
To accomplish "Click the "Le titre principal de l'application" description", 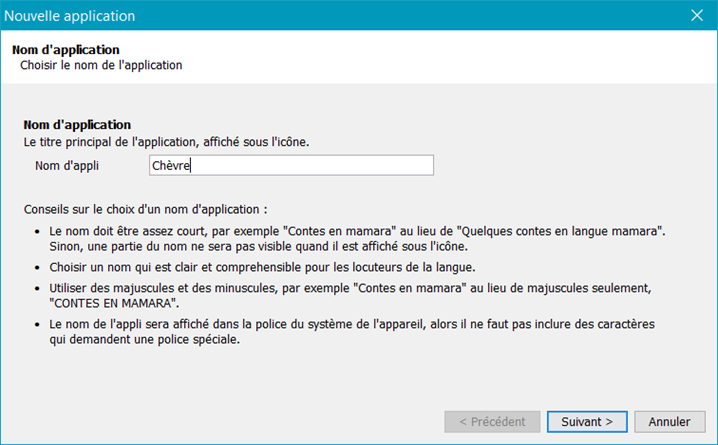I will [166, 142].
